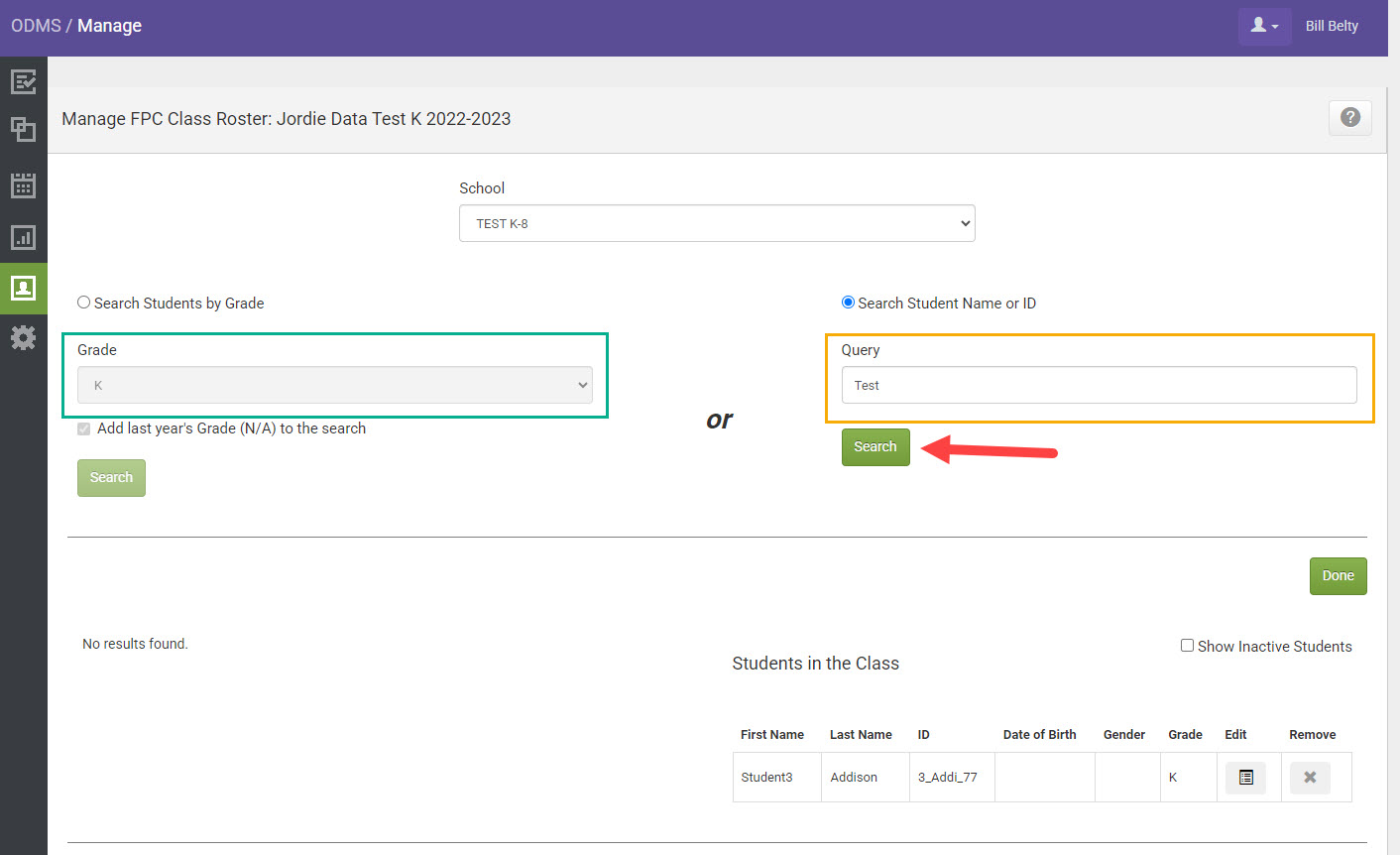Open the settings gear icon in sidebar
This screenshot has width=1400, height=855.
coord(24,337)
